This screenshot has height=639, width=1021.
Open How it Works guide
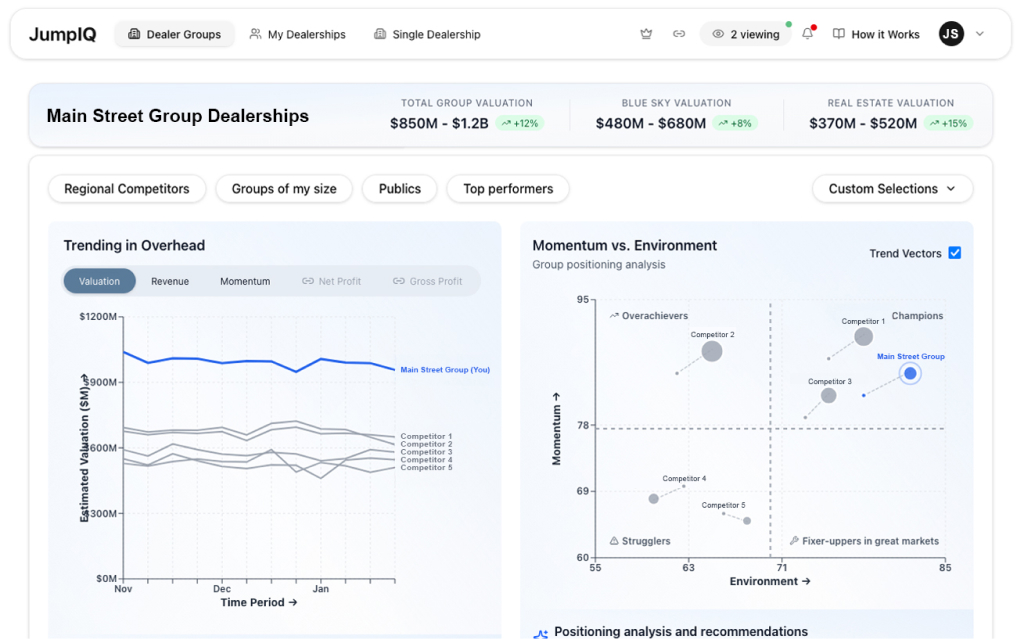point(876,34)
